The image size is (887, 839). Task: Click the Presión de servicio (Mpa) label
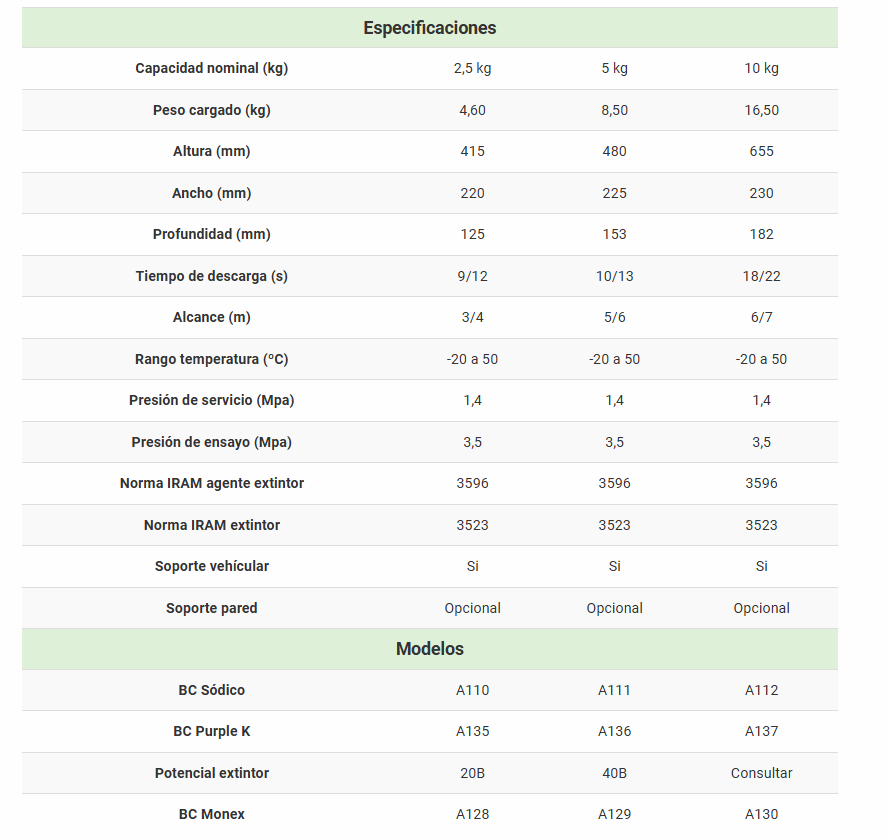point(211,401)
